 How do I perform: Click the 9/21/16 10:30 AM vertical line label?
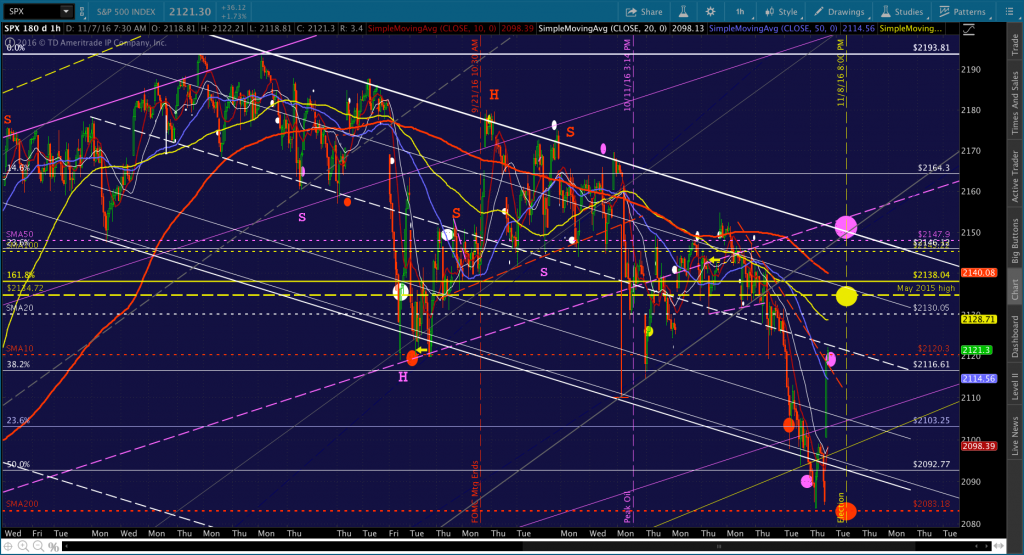475,76
